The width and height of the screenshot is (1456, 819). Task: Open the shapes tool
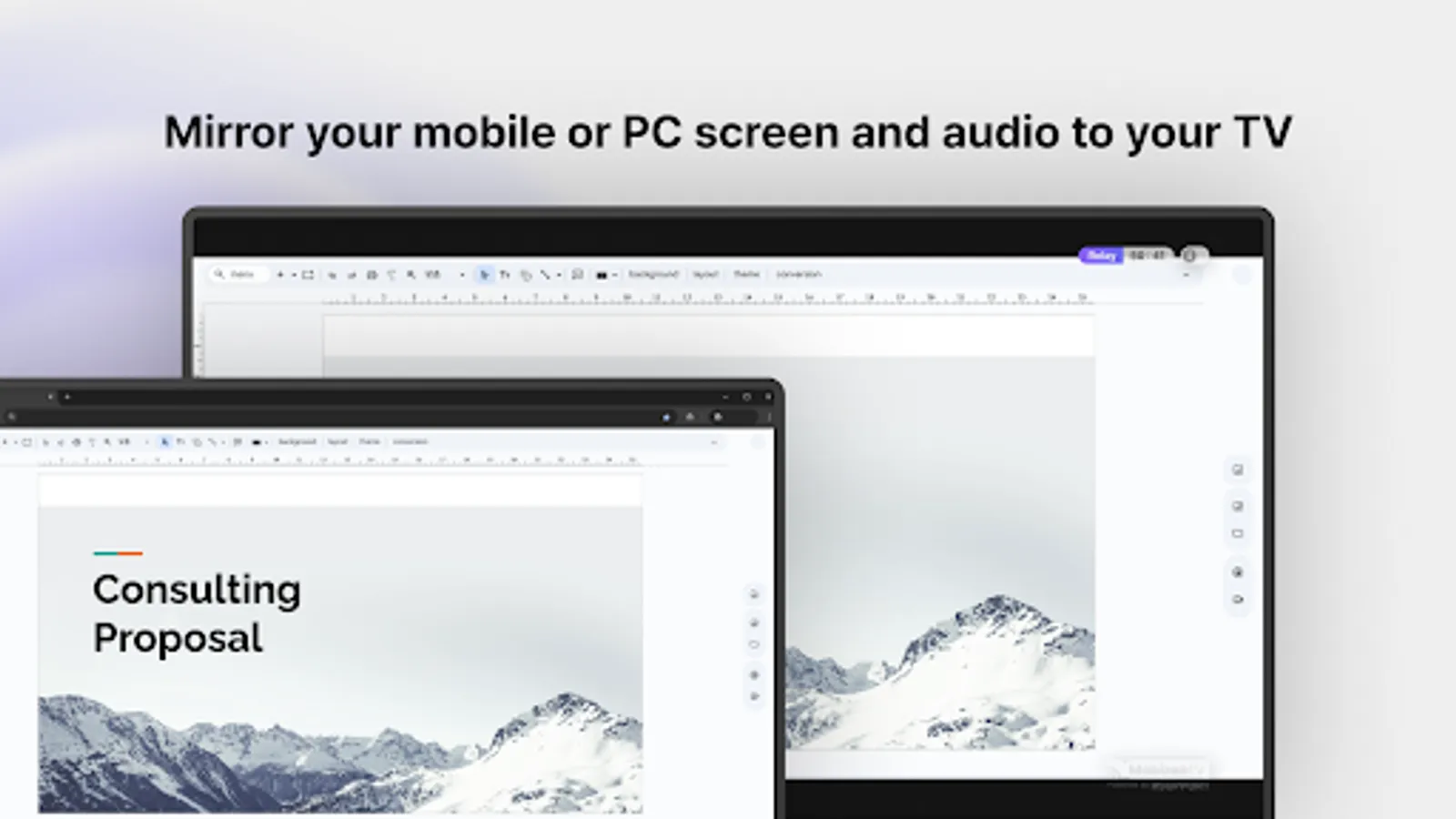[x=524, y=274]
